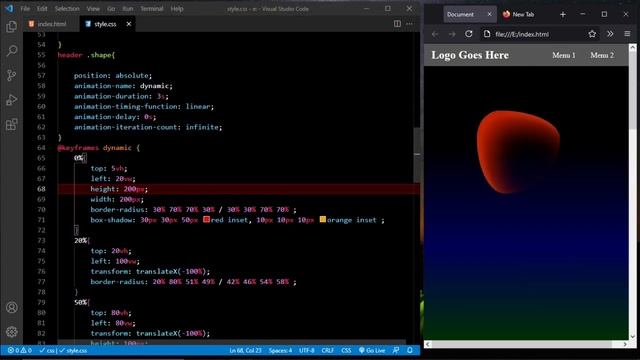Select the style.css editor tab

105,24
